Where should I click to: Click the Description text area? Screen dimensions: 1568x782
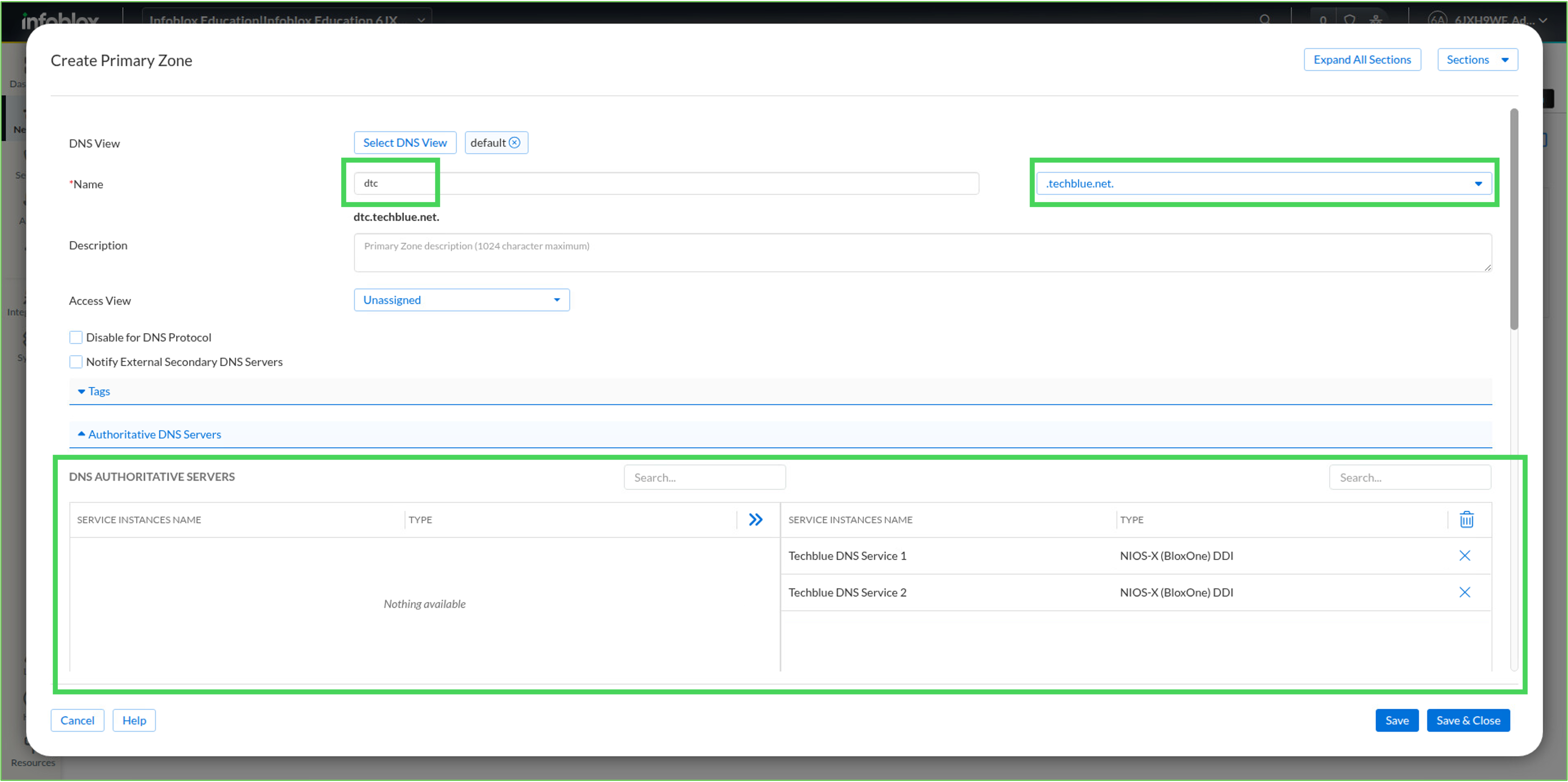click(x=923, y=253)
